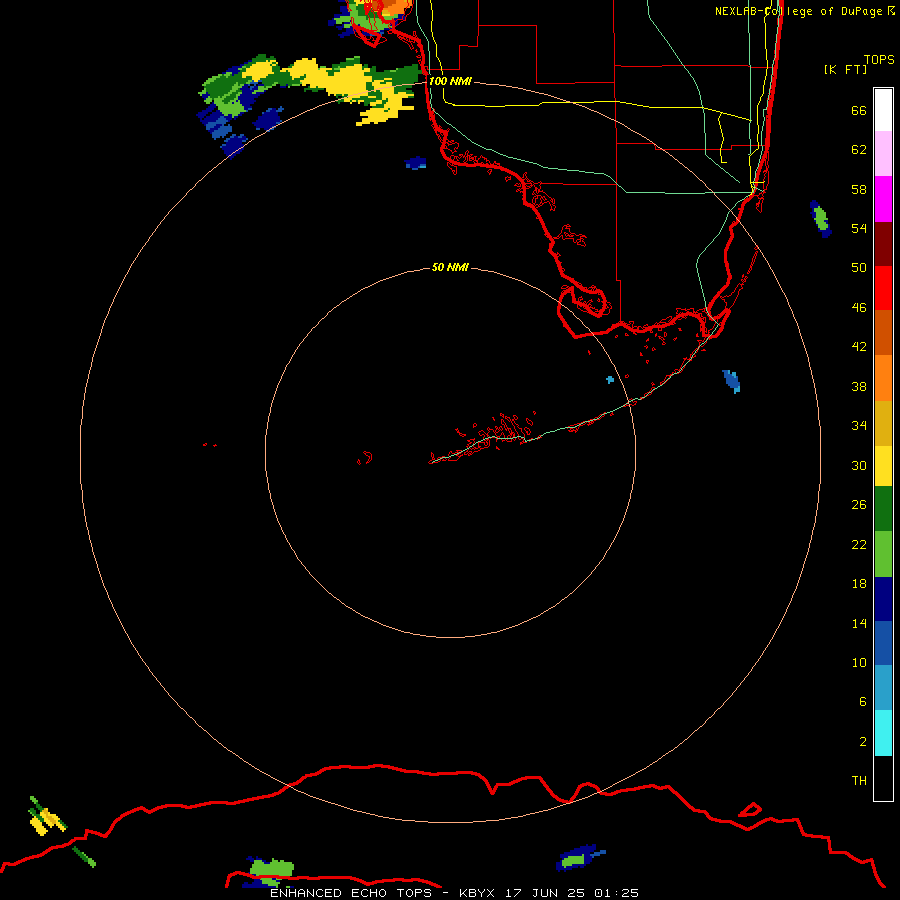
Task: Click the '01:25' timestamp
Action: tap(616, 893)
